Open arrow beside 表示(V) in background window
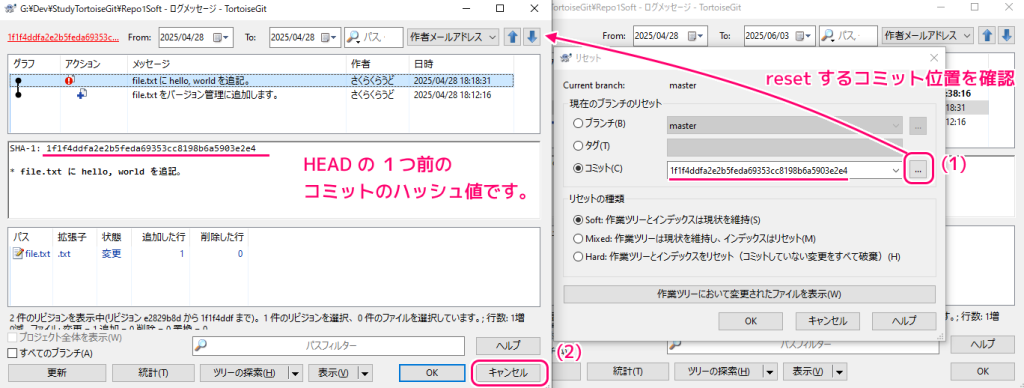The width and height of the screenshot is (1024, 388). click(x=839, y=372)
